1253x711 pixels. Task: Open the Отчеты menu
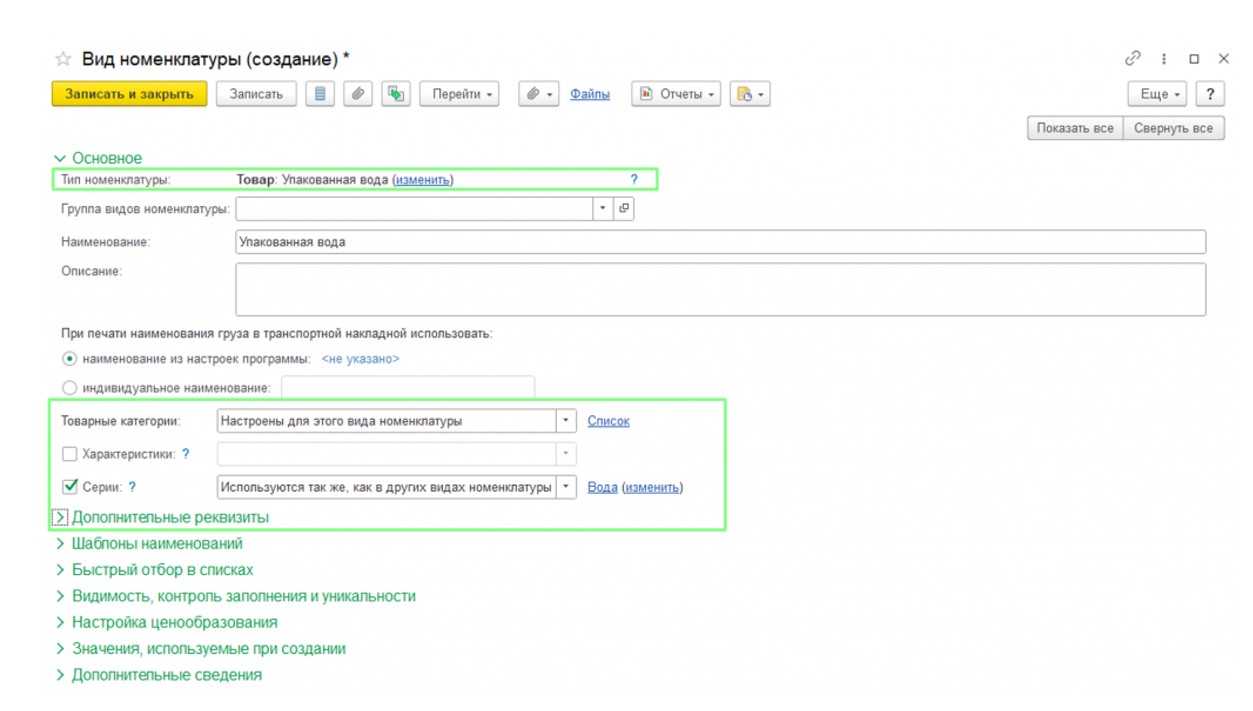[x=676, y=94]
